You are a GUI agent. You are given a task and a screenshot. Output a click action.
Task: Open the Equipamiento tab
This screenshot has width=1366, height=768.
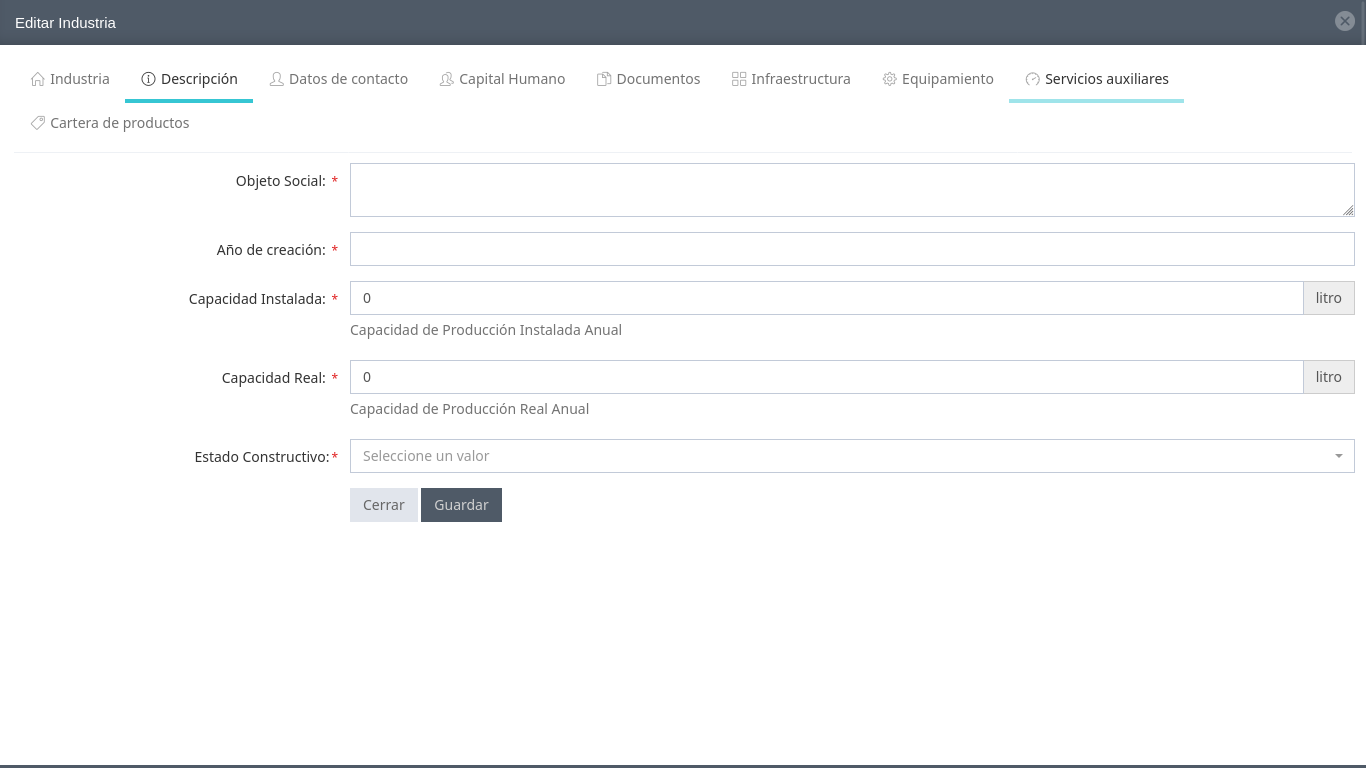947,79
